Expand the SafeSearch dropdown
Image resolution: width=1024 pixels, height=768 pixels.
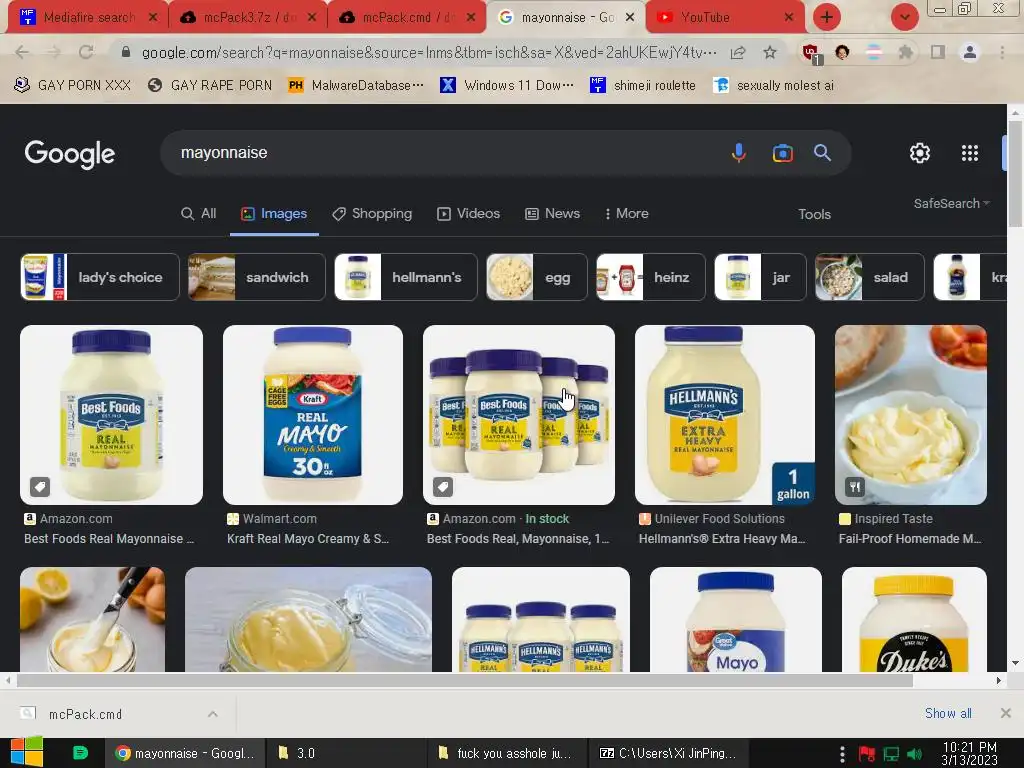pyautogui.click(x=952, y=203)
